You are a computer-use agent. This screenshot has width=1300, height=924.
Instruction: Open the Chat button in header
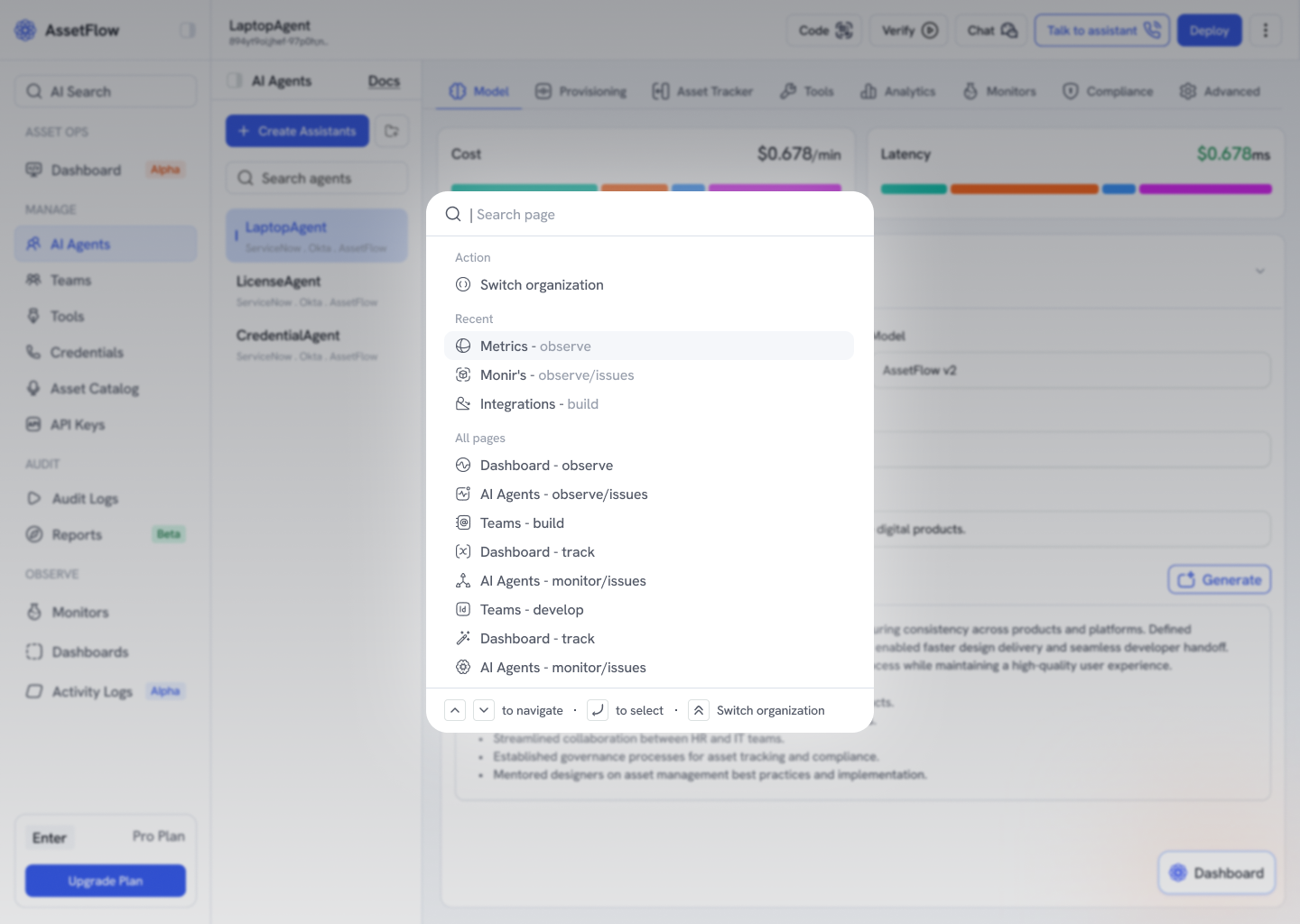click(x=991, y=31)
